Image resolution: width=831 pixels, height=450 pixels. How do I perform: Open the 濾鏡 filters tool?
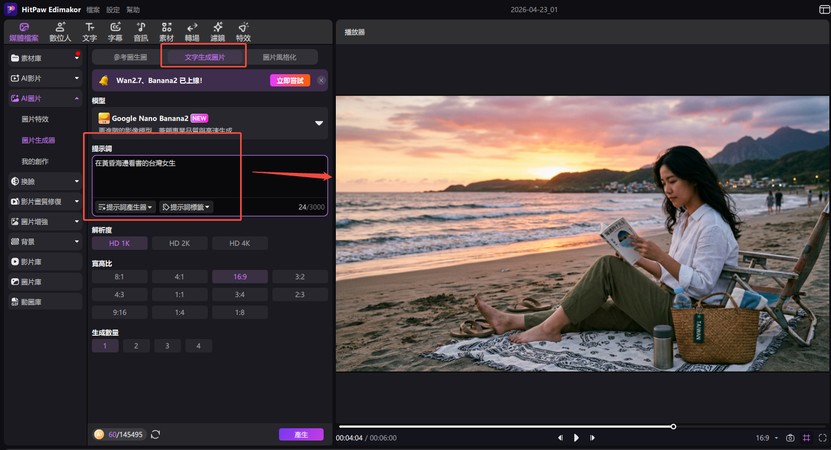pyautogui.click(x=218, y=30)
